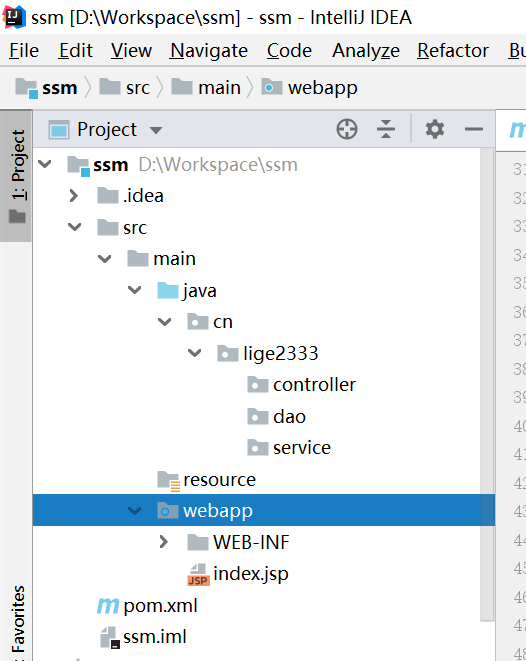This screenshot has height=661, width=526.
Task: Click the JSP file icon for index.jsp
Action: 198,575
